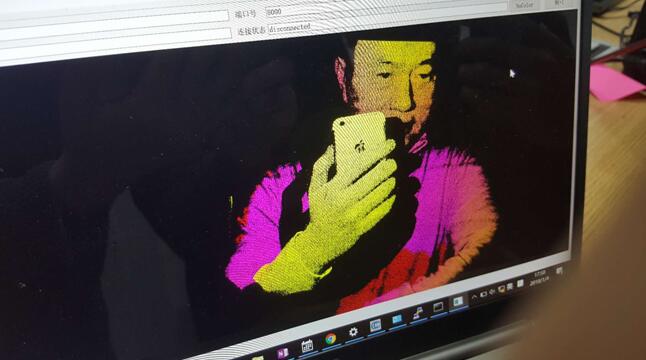This screenshot has height=360, width=646.
Task: Open the taskbar clock and date
Action: pyautogui.click(x=540, y=276)
